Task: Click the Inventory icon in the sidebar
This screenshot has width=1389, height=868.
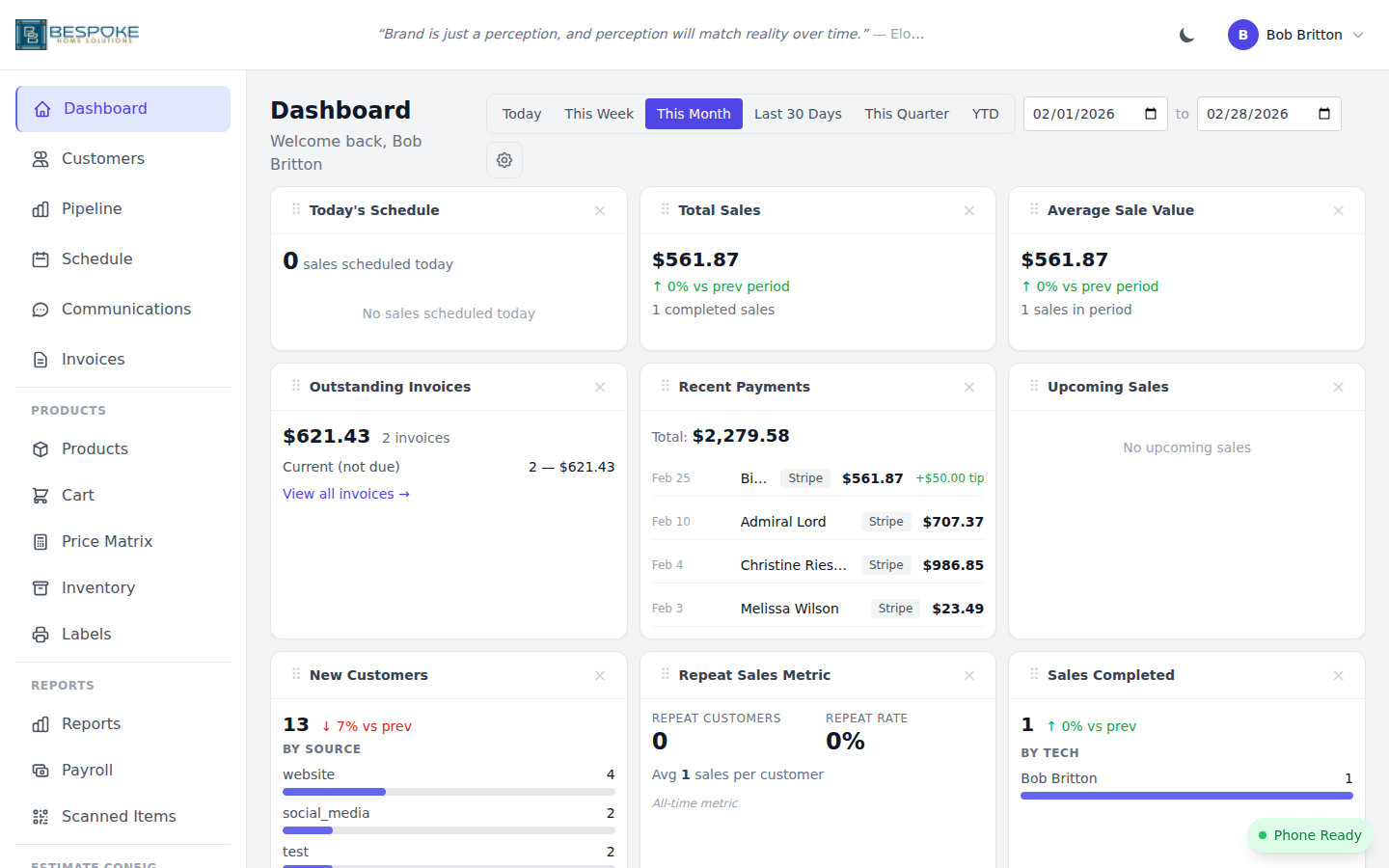Action: (x=42, y=587)
